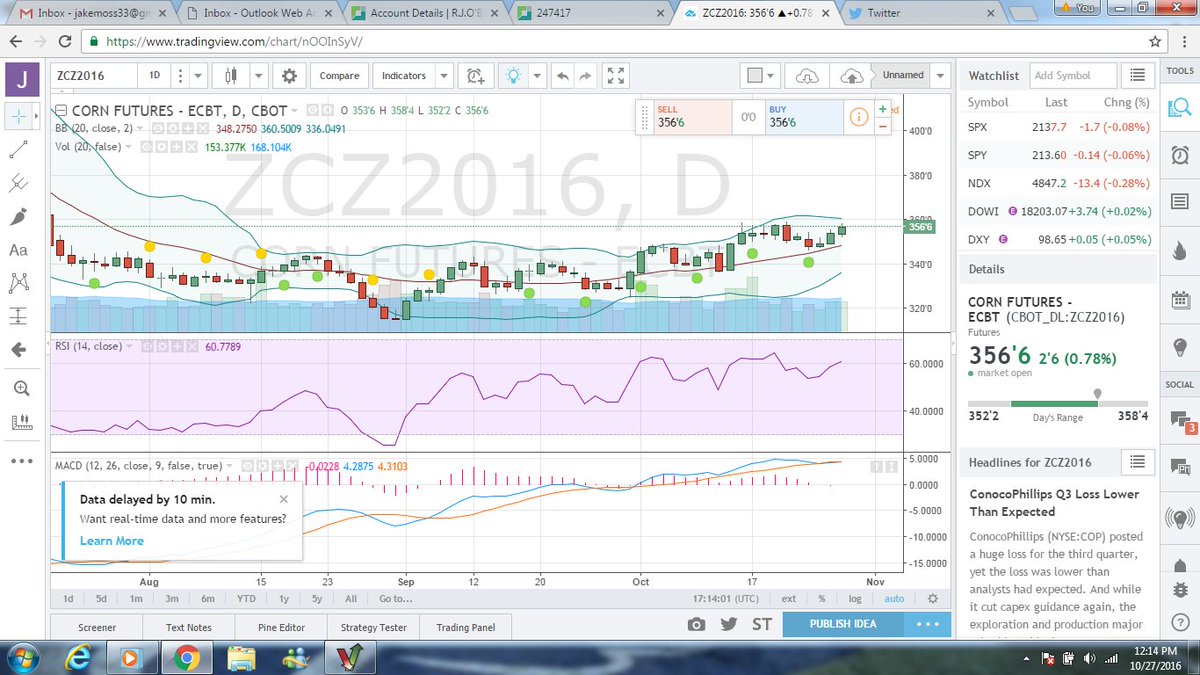Click the ideas lightbulb icon in top toolbar
The image size is (1200, 675).
514,76
